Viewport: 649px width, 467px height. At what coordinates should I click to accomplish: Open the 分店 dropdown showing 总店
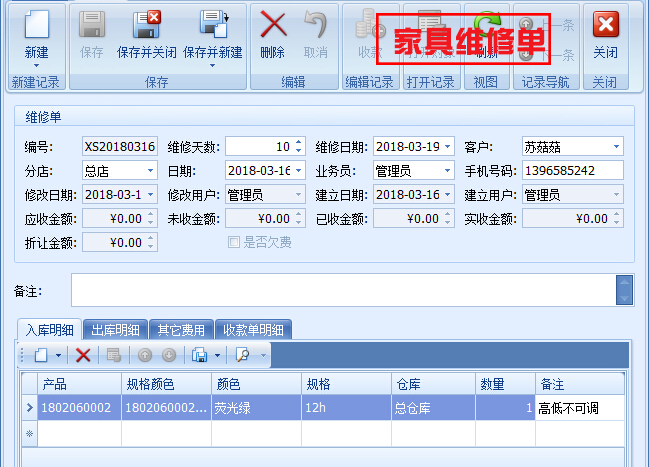[150, 170]
